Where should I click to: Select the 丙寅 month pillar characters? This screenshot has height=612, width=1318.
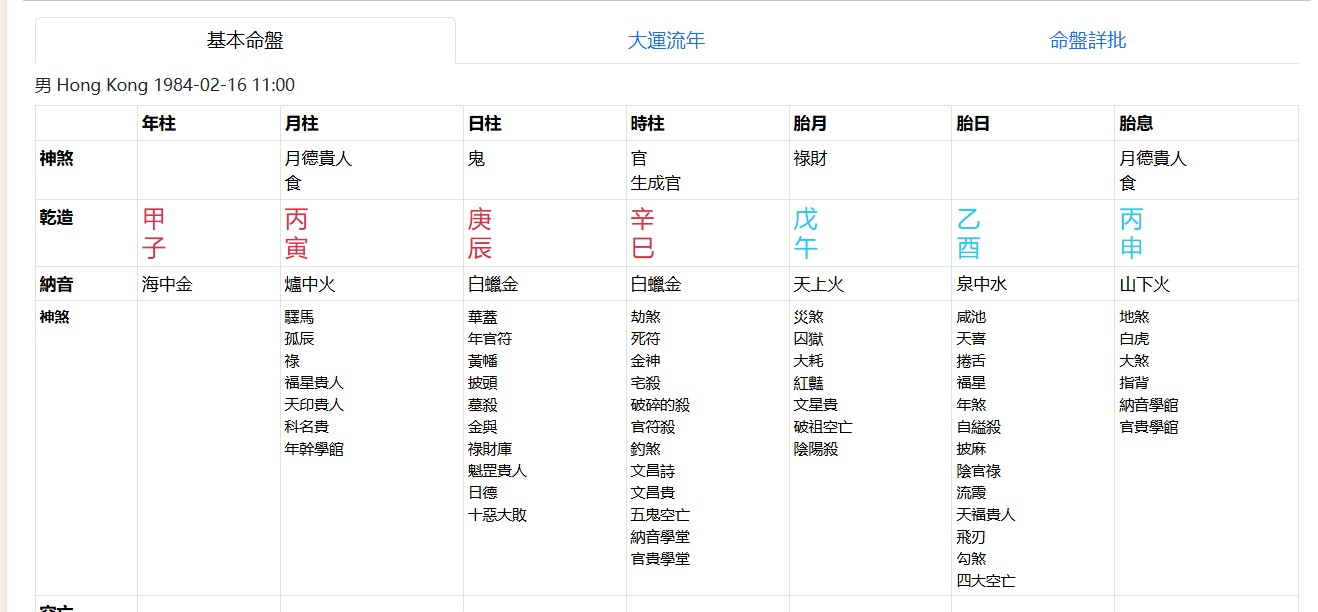coord(297,233)
